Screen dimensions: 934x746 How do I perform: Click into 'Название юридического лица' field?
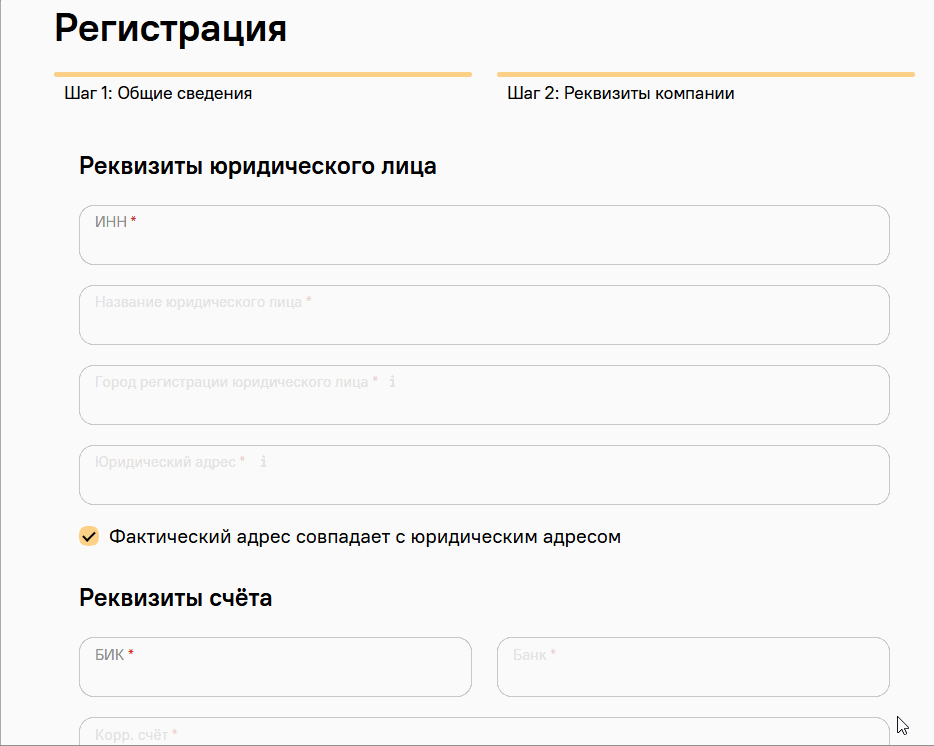[x=484, y=322]
